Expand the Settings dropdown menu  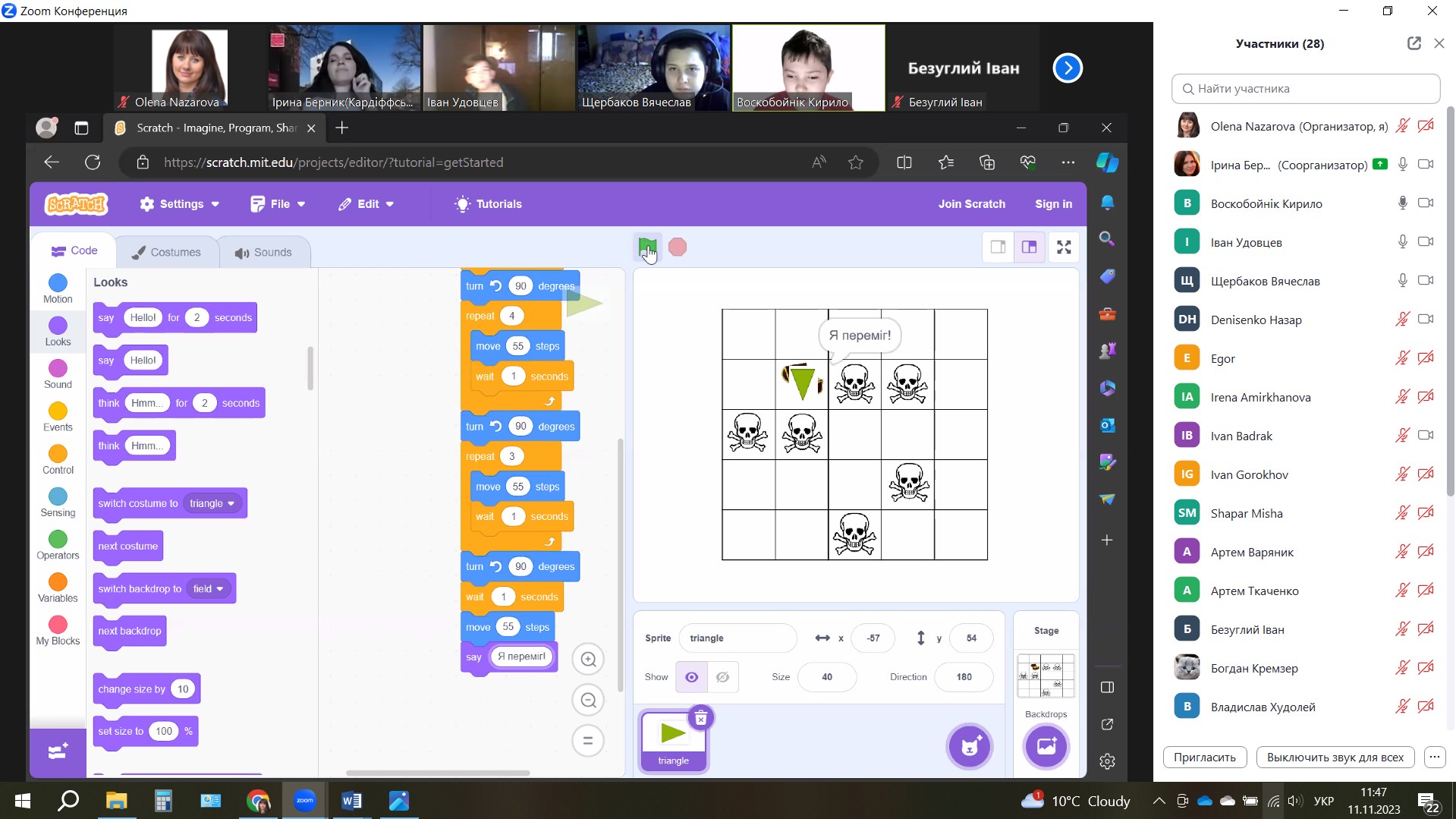[180, 204]
